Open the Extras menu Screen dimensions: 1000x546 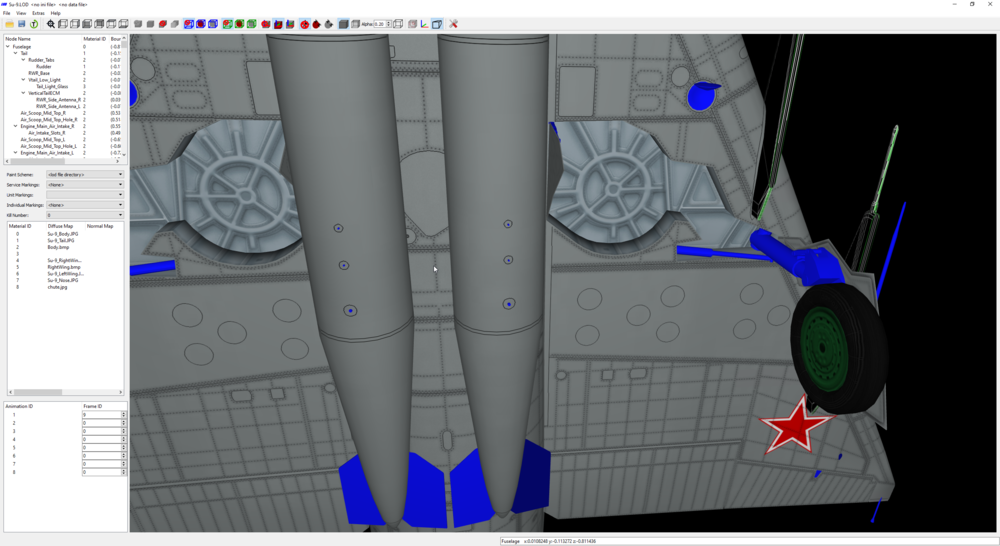click(x=39, y=13)
